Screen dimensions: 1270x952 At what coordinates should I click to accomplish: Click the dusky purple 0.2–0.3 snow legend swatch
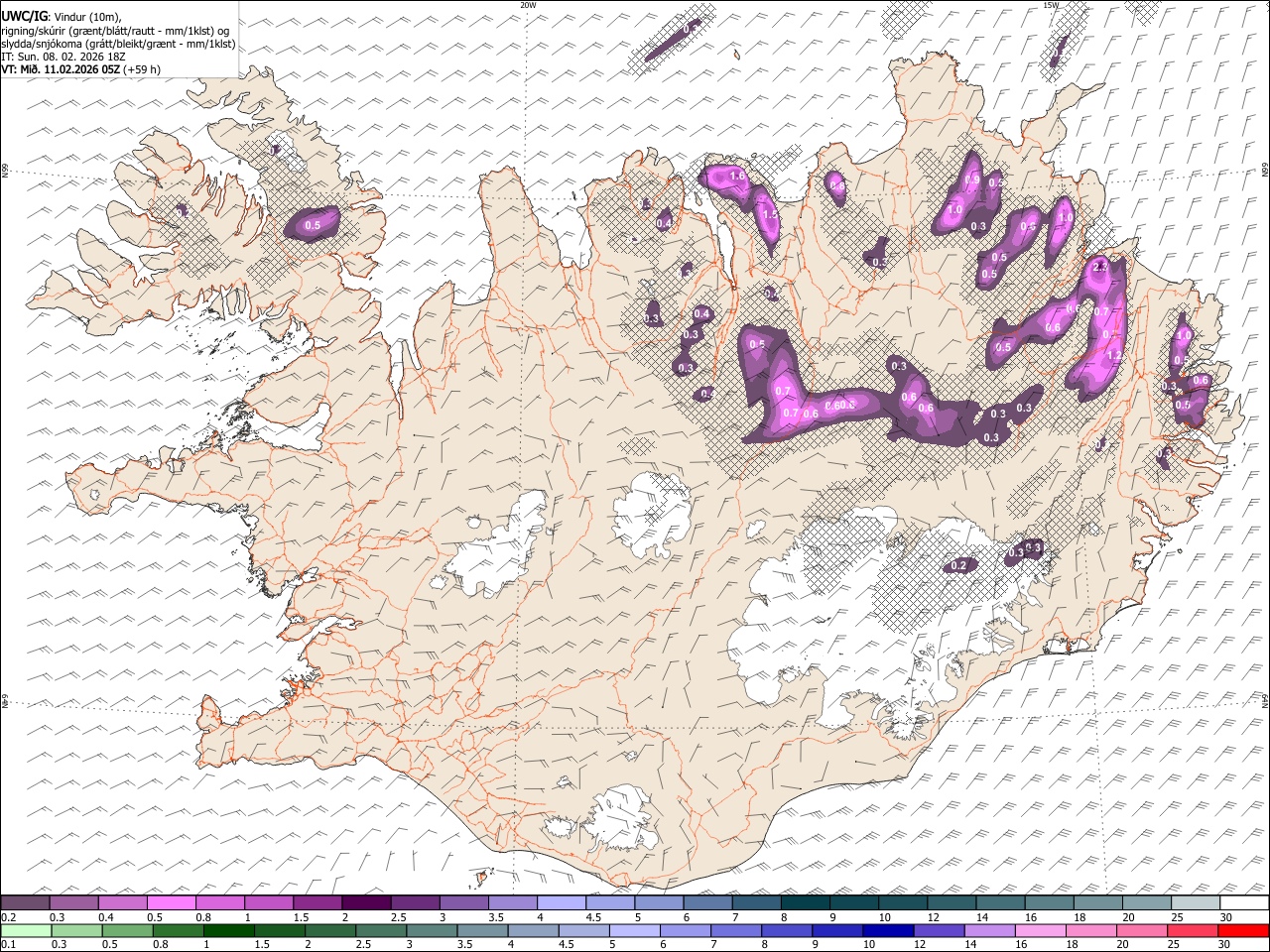point(26,902)
